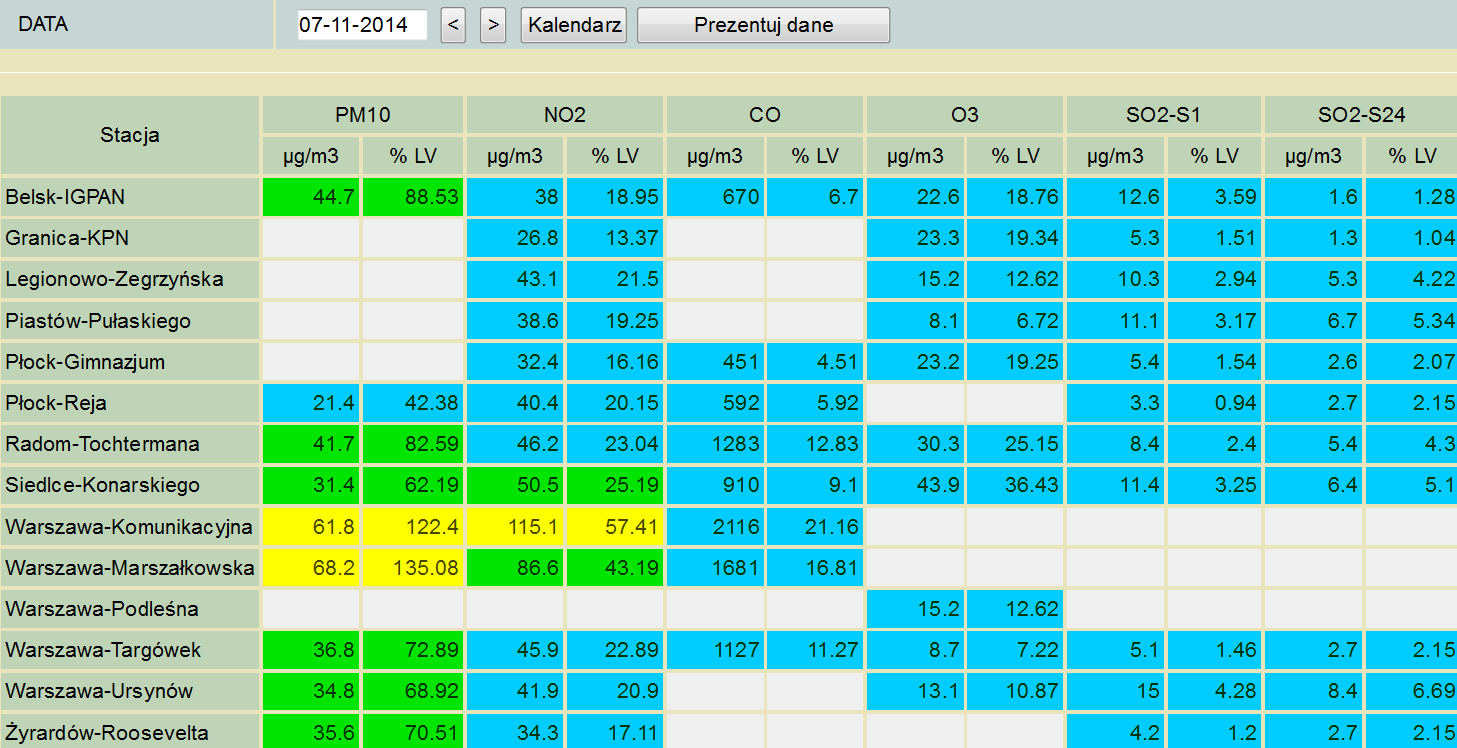The height and width of the screenshot is (748, 1457).
Task: Click Siedlce-Konarskiego O3 value 43.9
Action: click(x=915, y=485)
